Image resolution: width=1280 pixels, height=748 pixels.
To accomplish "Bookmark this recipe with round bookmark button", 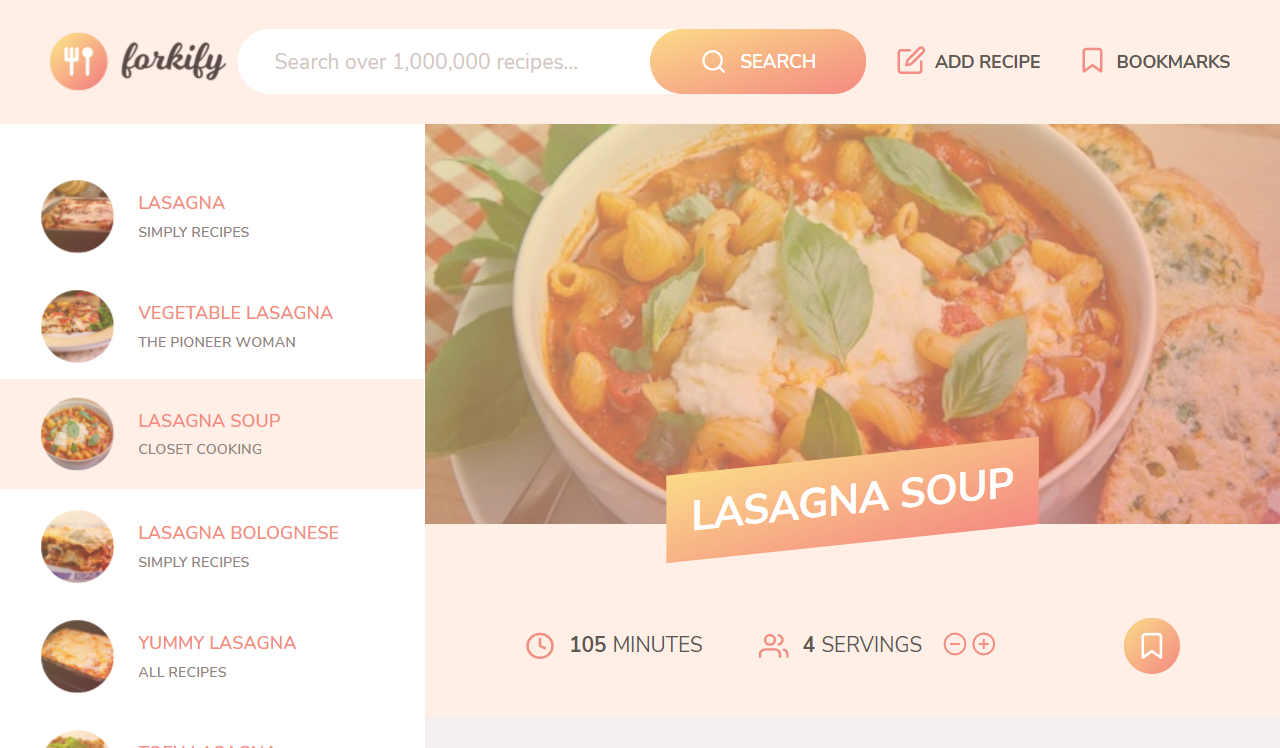I will (x=1152, y=646).
